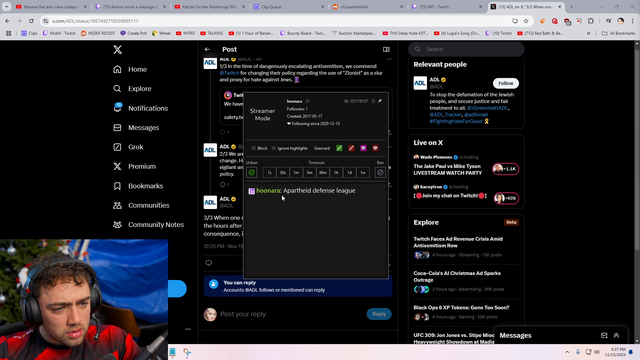Open All Bookmarks folder
This screenshot has height=360, width=640.
(618, 33)
